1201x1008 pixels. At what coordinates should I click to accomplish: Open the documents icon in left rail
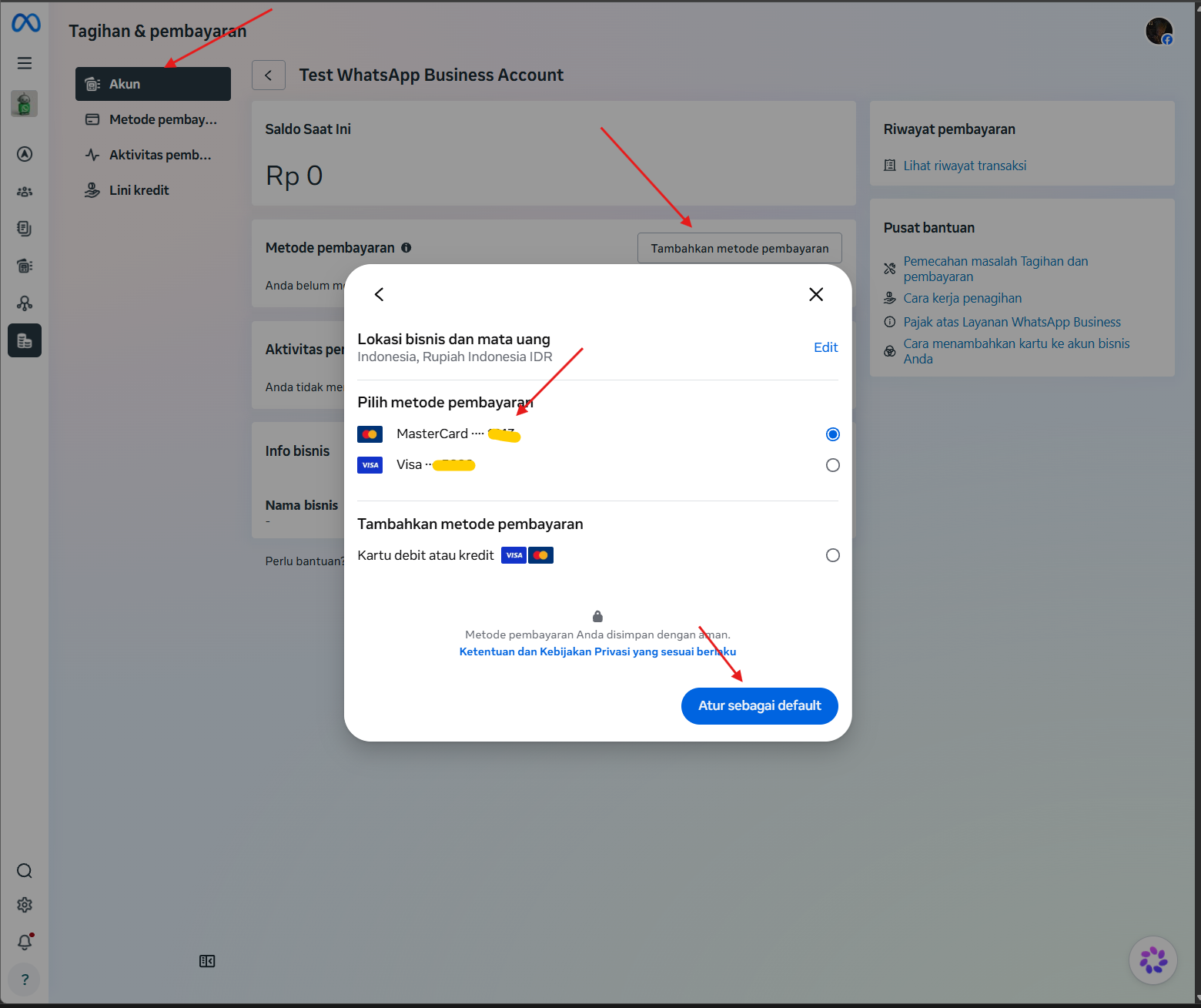[x=25, y=229]
